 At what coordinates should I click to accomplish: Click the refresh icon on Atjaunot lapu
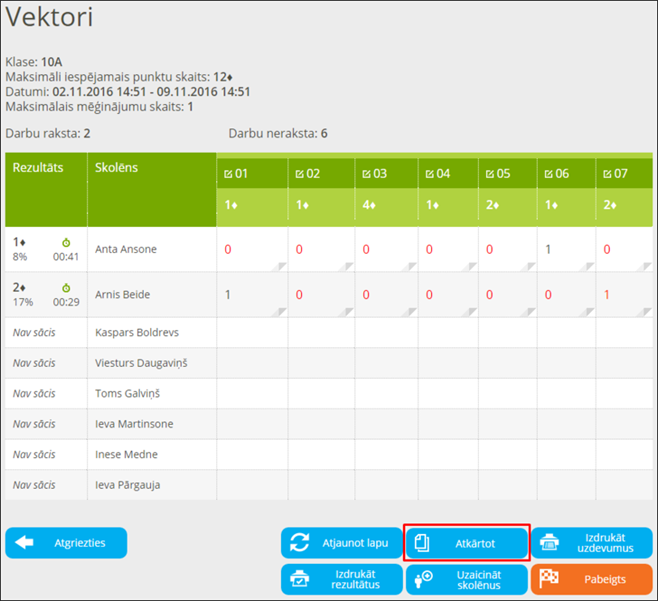click(300, 544)
